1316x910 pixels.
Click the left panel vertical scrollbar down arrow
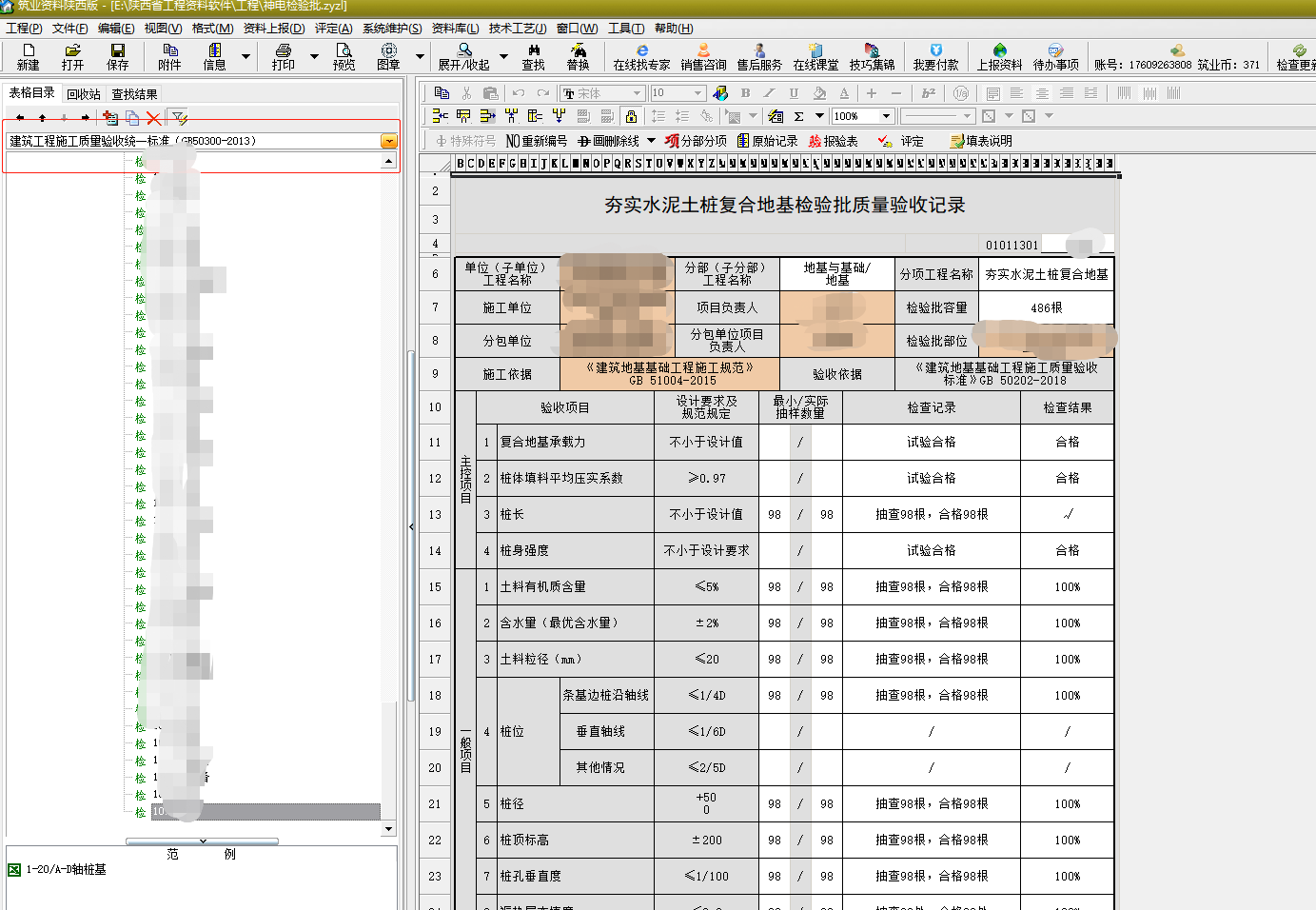pos(388,829)
